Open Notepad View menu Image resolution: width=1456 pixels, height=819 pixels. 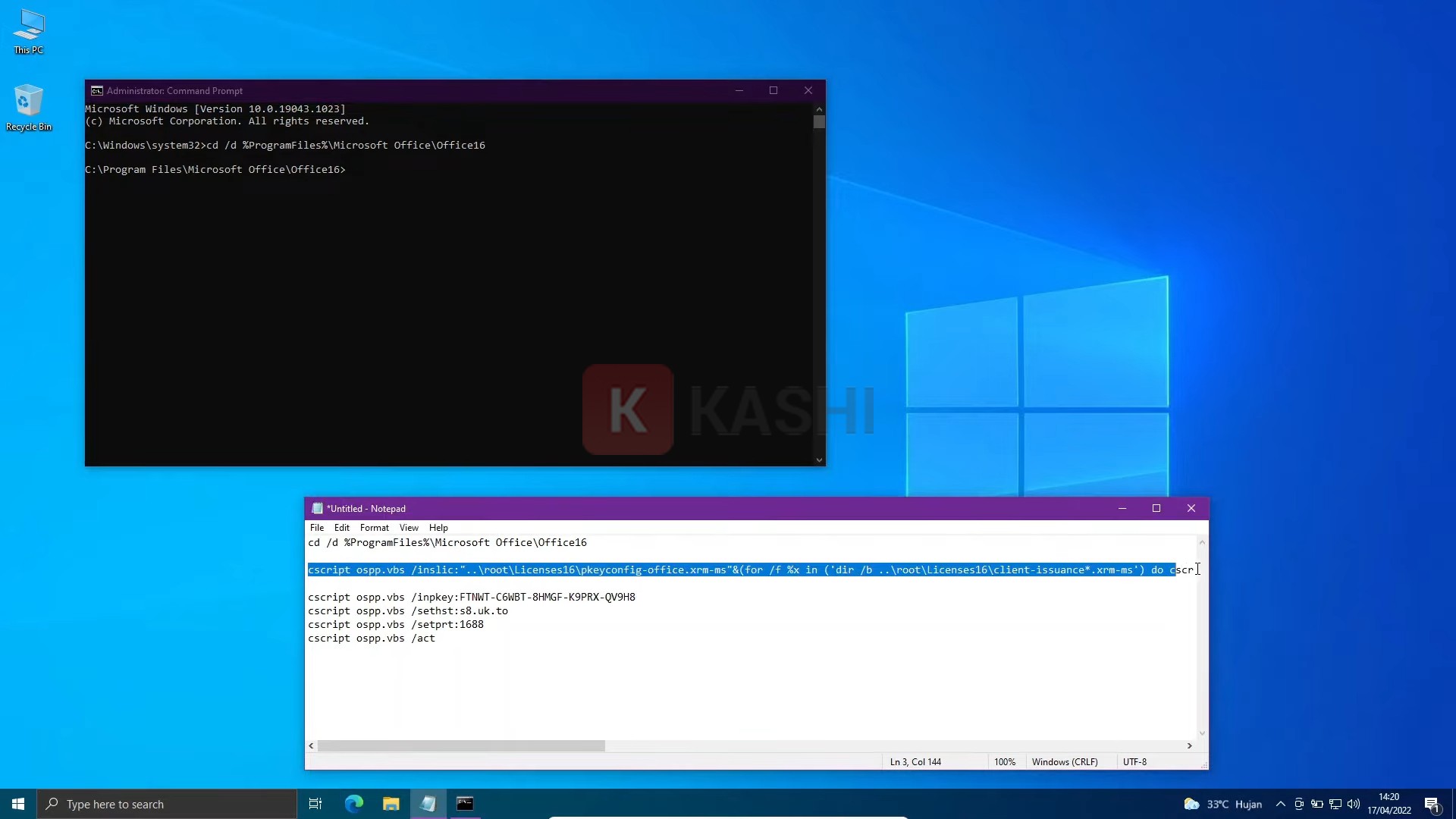[x=409, y=528]
